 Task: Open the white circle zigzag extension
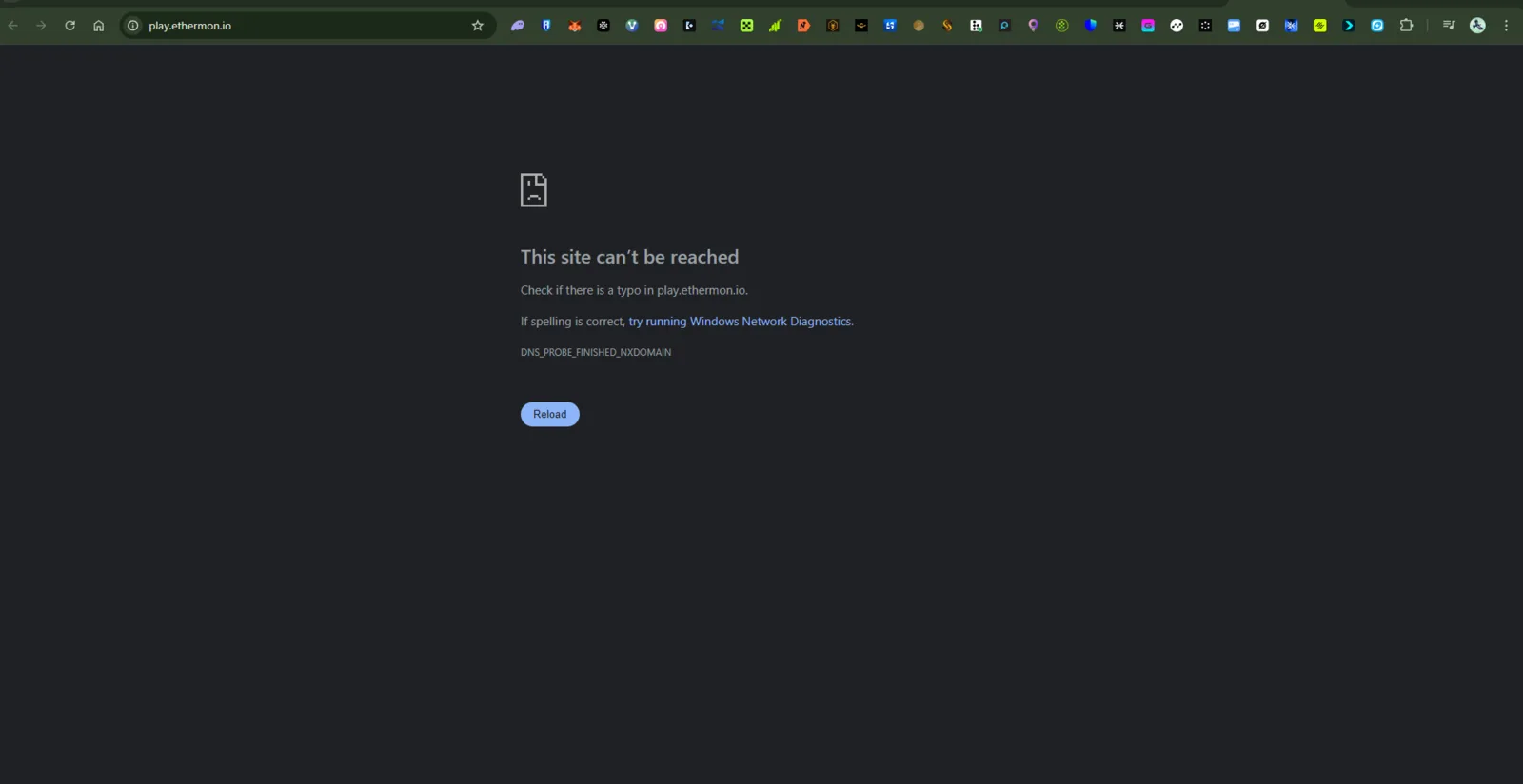tap(1177, 26)
